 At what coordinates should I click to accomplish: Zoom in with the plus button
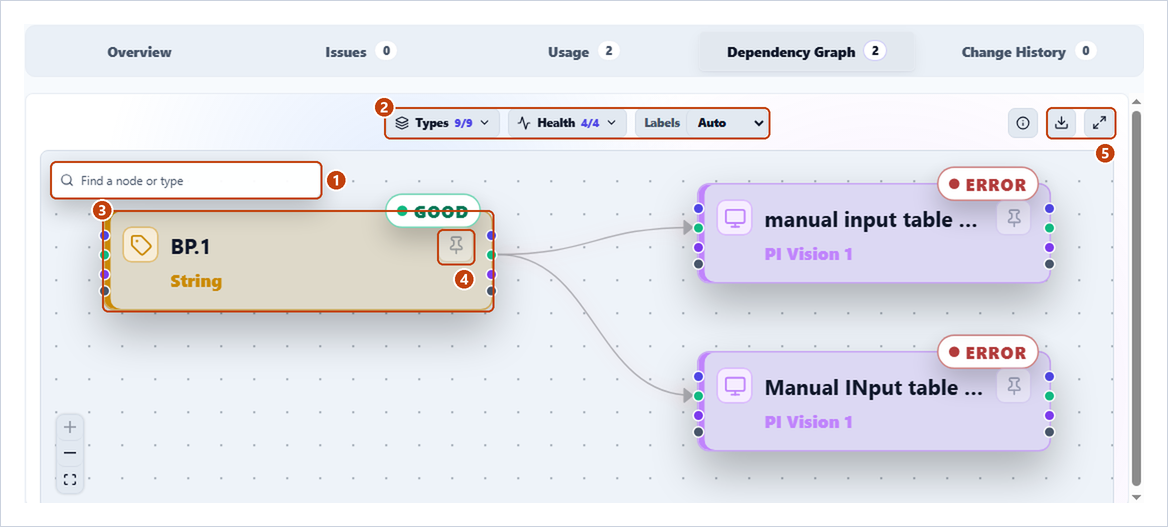click(x=70, y=428)
